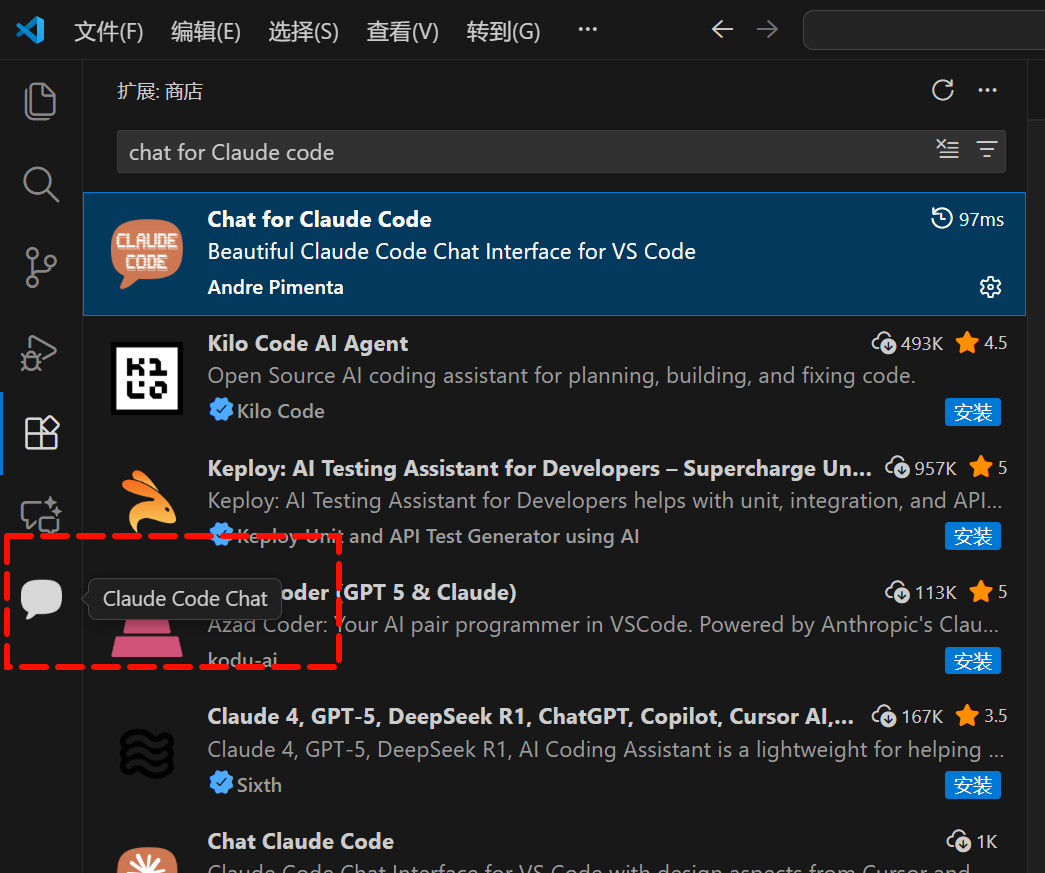
Task: Open File menu 文件(F)
Action: click(x=109, y=31)
